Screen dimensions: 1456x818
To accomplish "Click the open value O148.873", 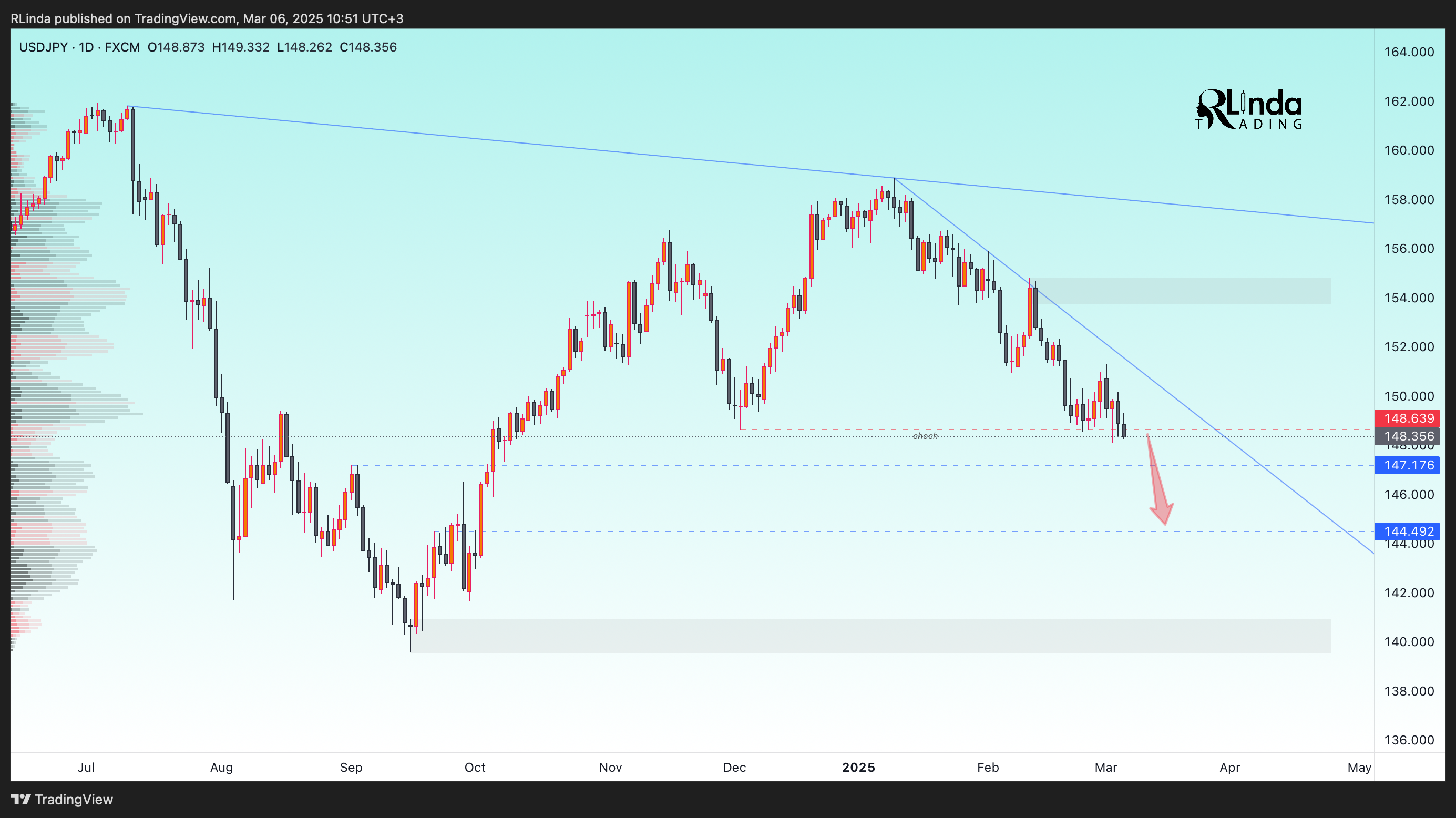I will pyautogui.click(x=176, y=47).
